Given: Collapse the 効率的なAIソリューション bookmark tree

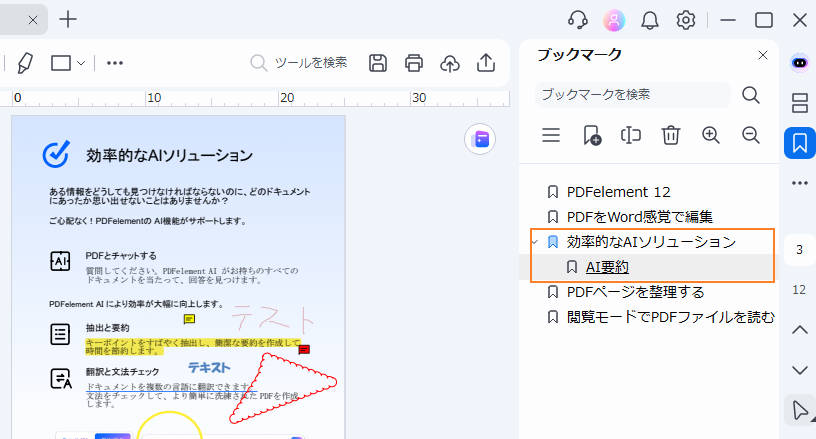Looking at the screenshot, I should [534, 242].
